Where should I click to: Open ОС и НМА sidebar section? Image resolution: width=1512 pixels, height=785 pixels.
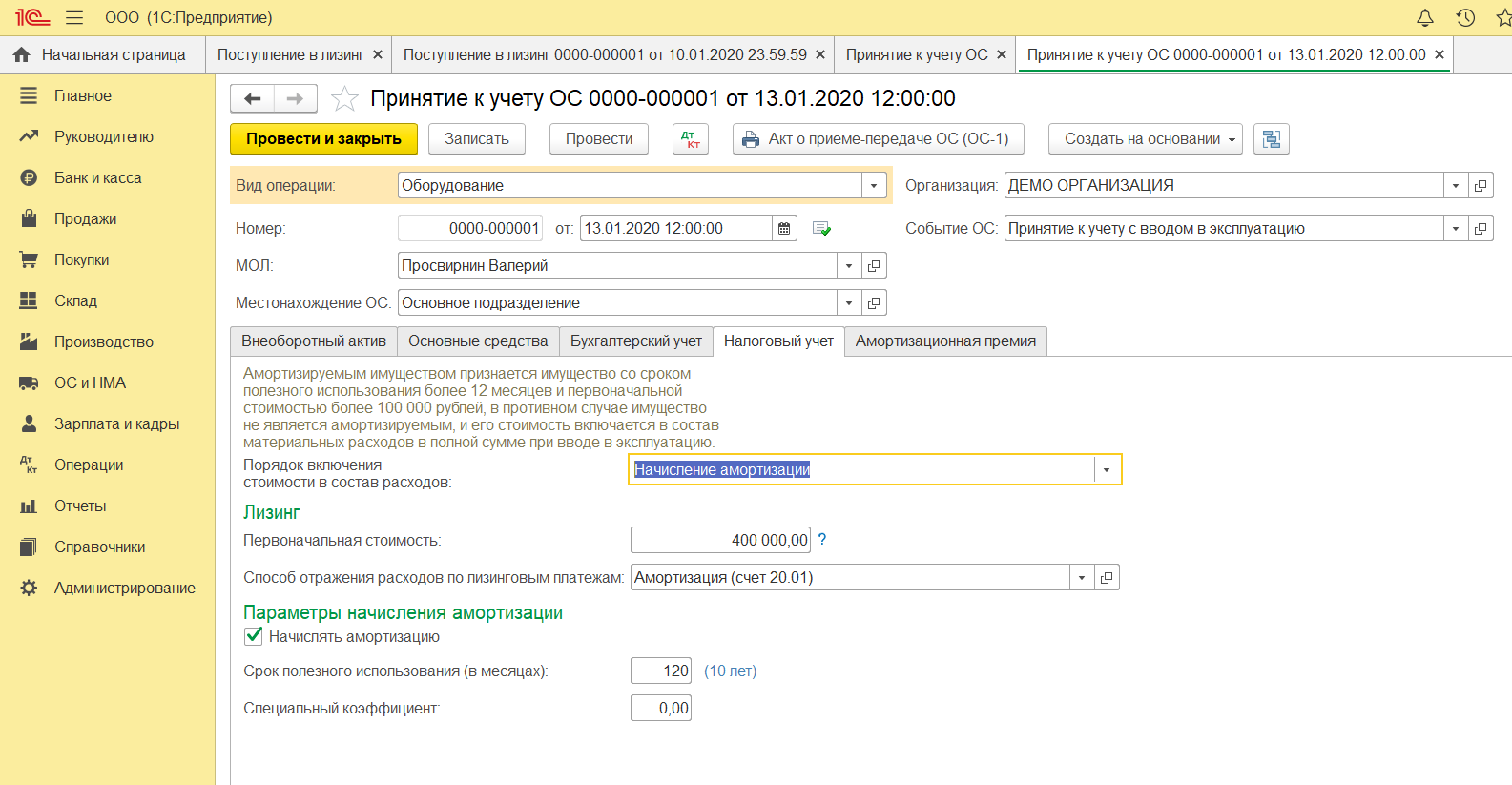pos(90,383)
